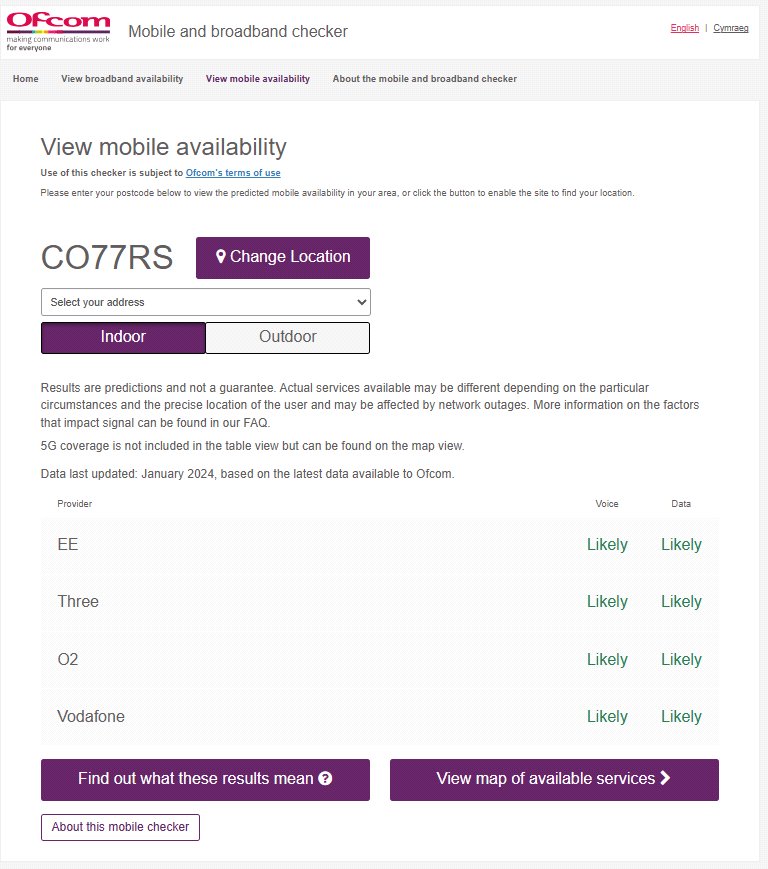Select the Indoor coverage toggle

[123, 337]
